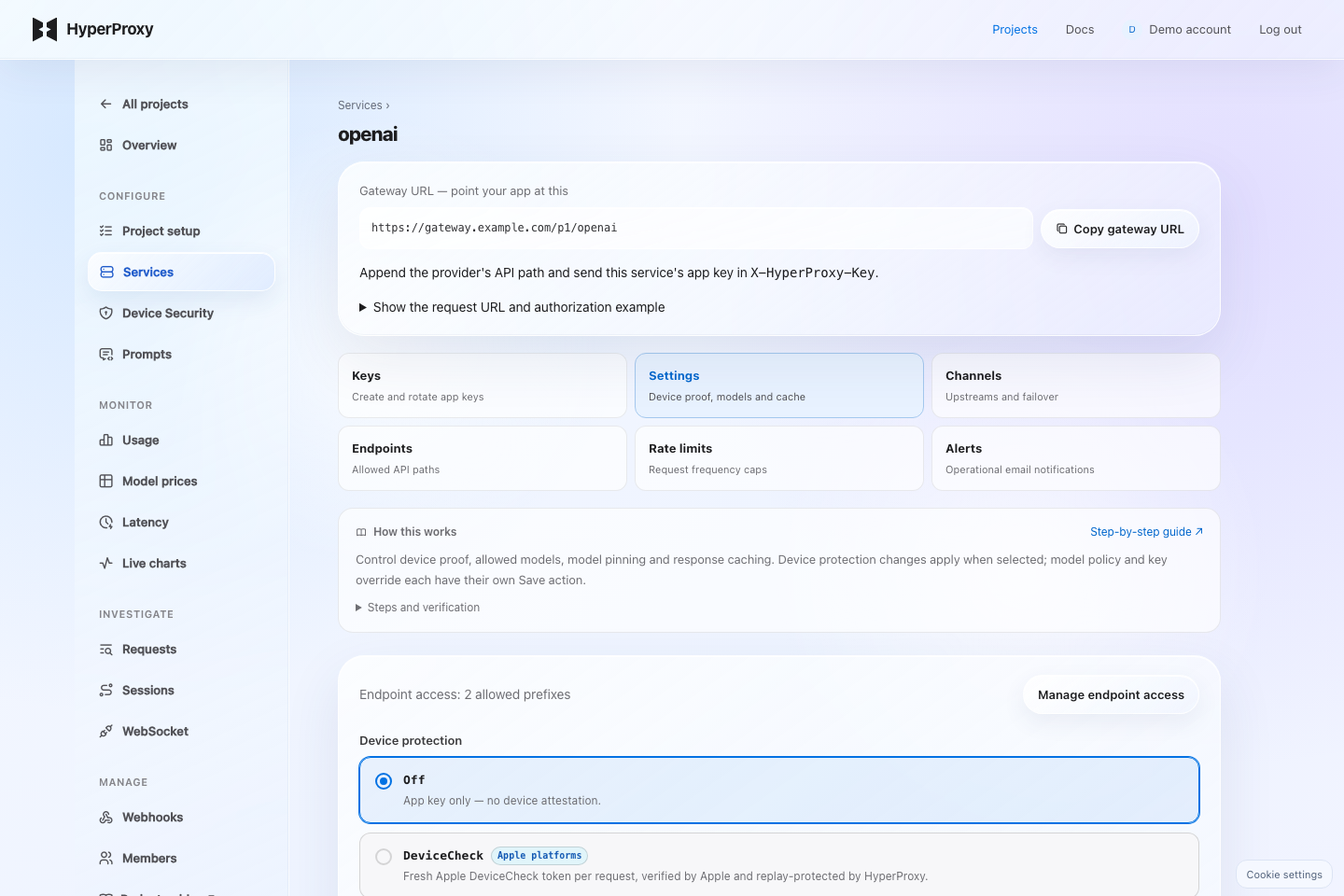Open Cookie settings
Viewport: 1344px width, 896px height.
point(1284,875)
